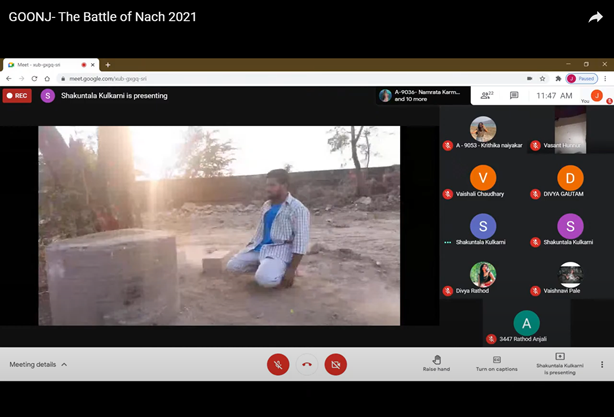
Task: Click the camera indicator icon in the address bar
Action: point(529,79)
